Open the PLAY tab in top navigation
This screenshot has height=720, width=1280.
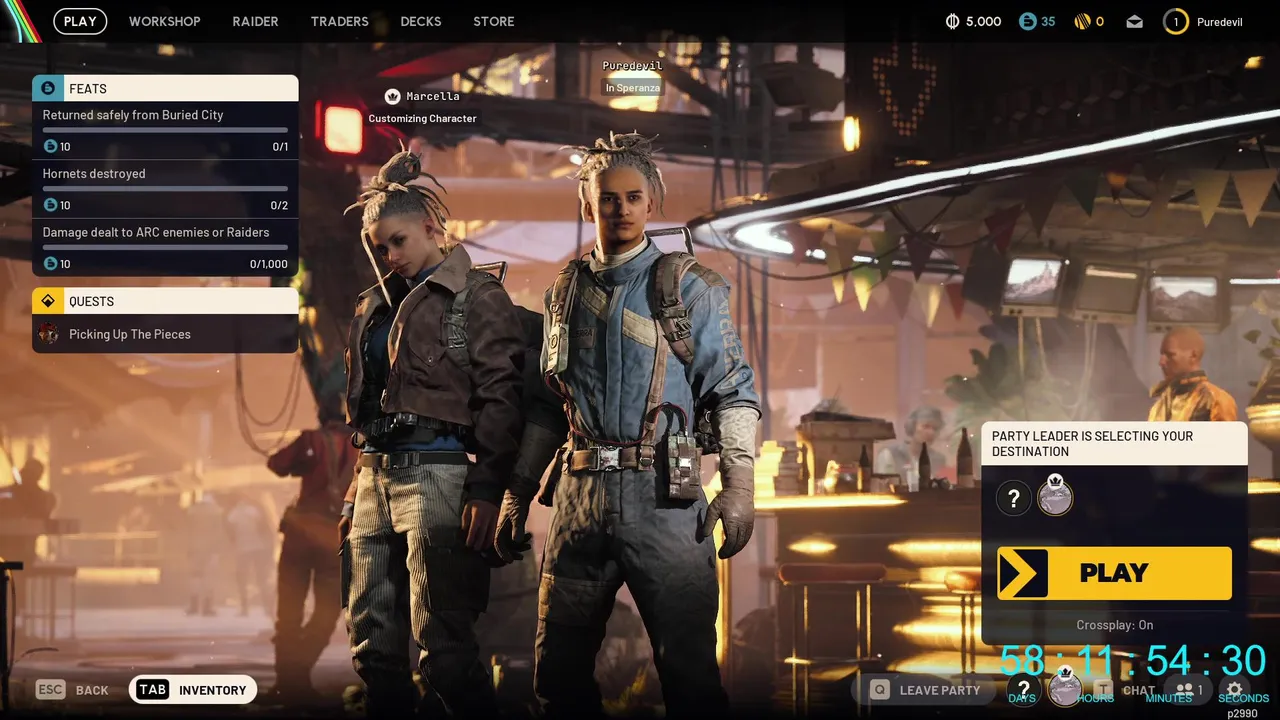80,21
